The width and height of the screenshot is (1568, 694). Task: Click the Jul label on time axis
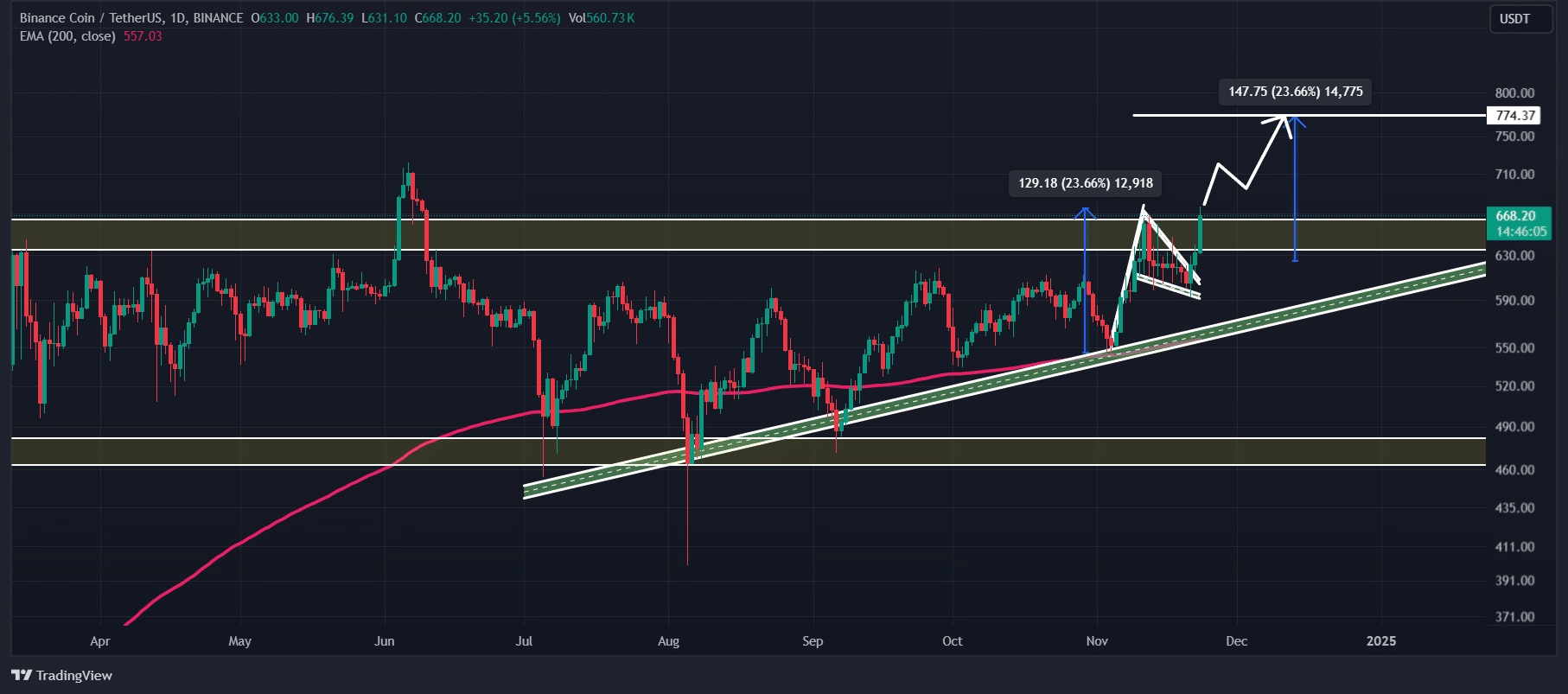click(524, 641)
